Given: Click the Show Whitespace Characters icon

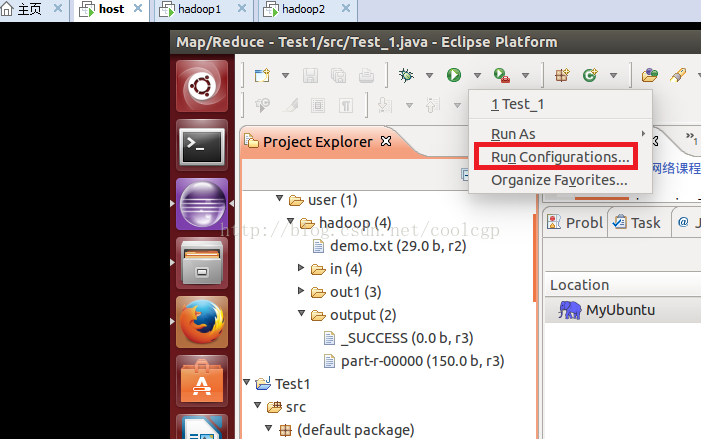Looking at the screenshot, I should (346, 106).
